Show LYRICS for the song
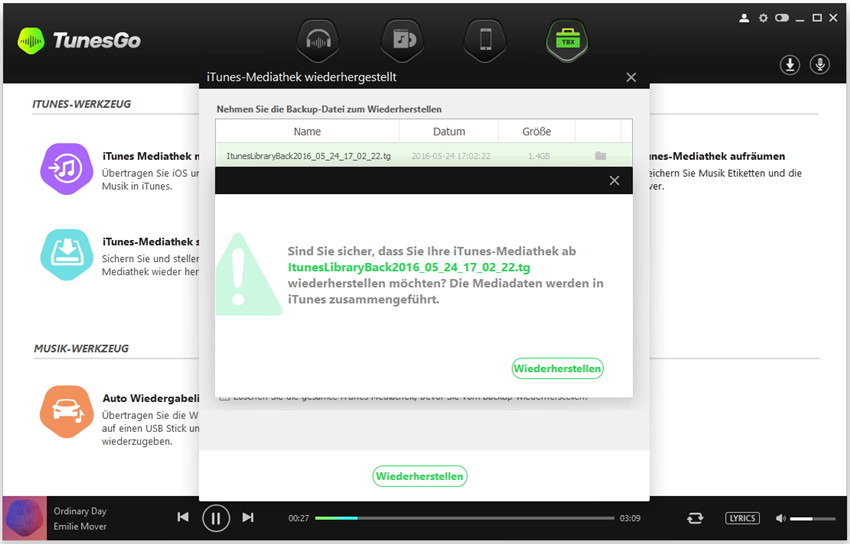This screenshot has height=544, width=850. (742, 519)
